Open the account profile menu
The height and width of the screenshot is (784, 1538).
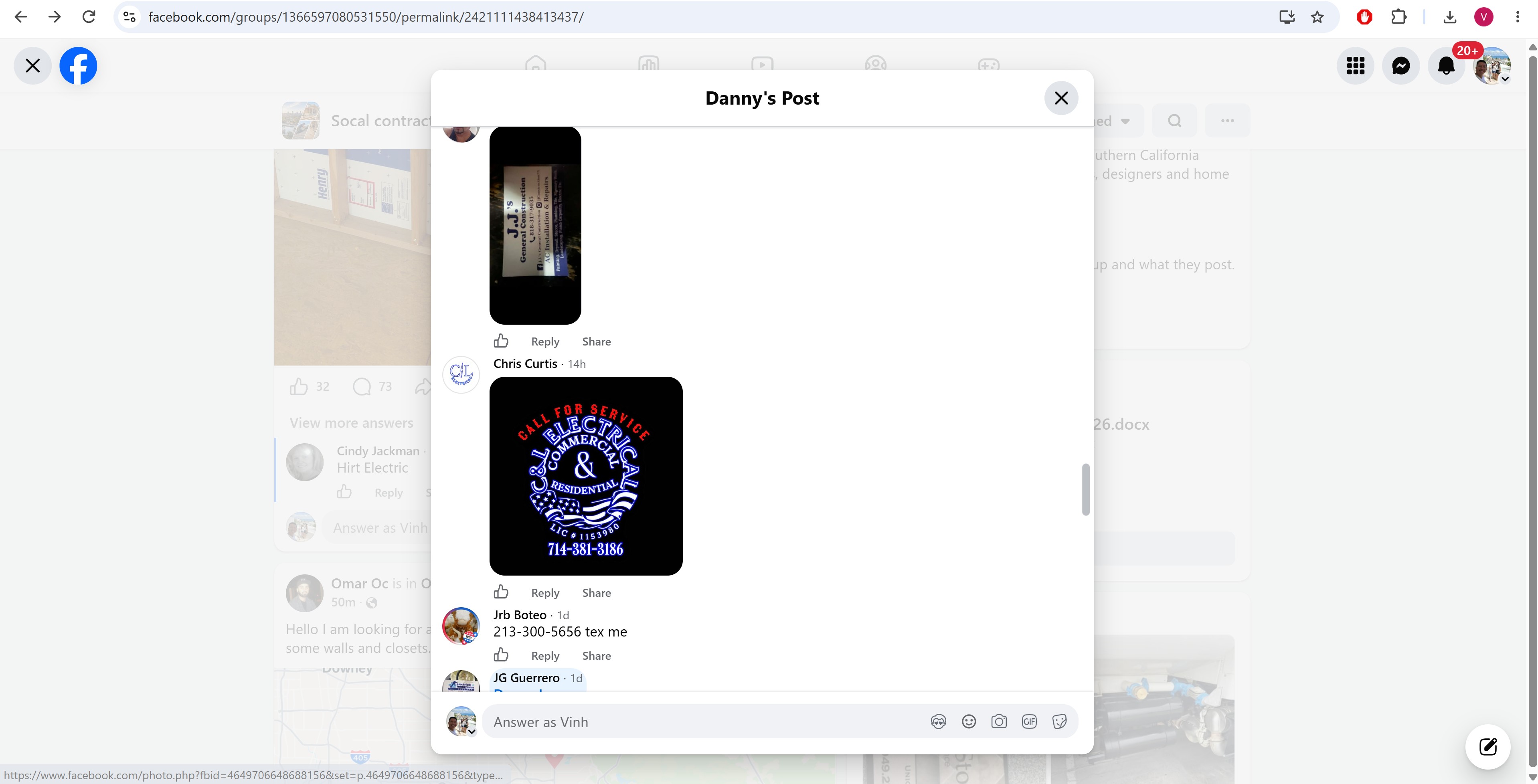(x=1492, y=66)
